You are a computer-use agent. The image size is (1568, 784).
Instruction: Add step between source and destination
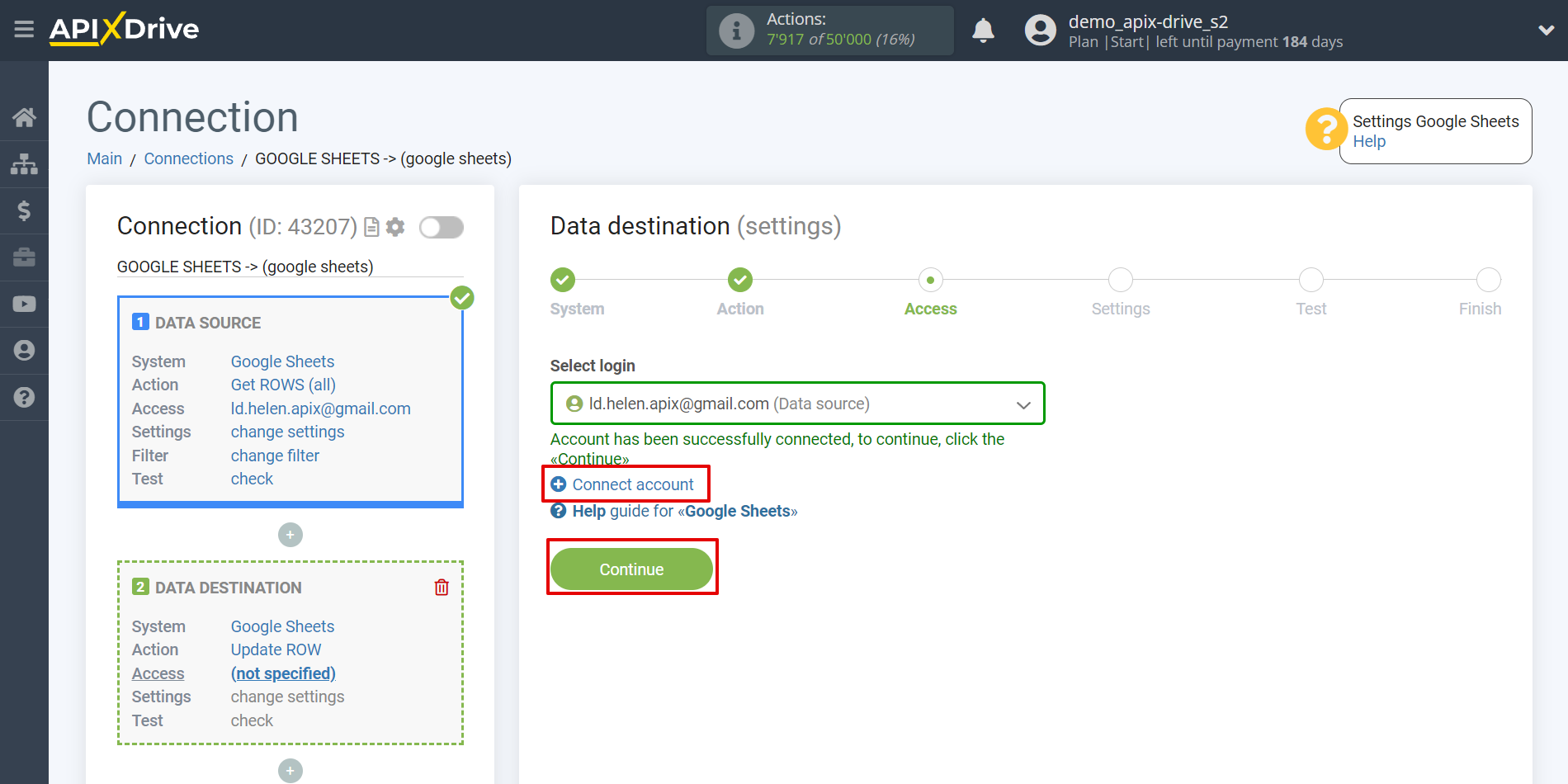click(290, 535)
